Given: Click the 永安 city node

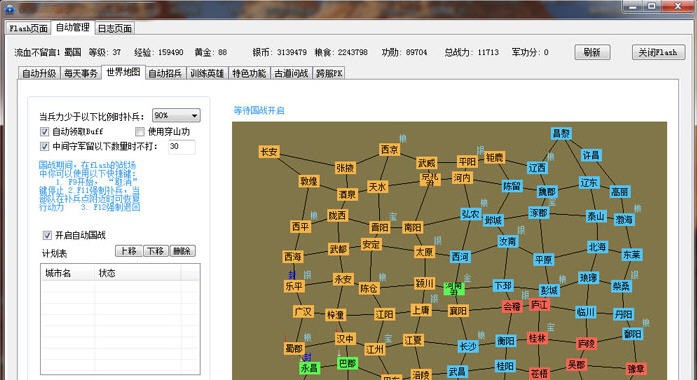Looking at the screenshot, I should (343, 279).
